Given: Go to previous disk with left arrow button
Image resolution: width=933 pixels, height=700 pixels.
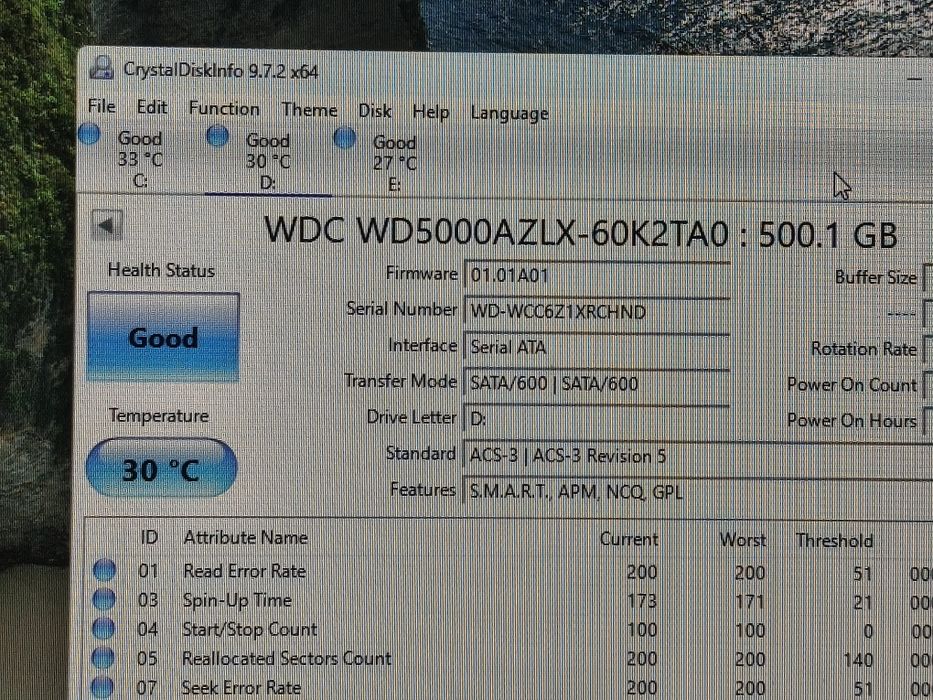Looking at the screenshot, I should 107,225.
